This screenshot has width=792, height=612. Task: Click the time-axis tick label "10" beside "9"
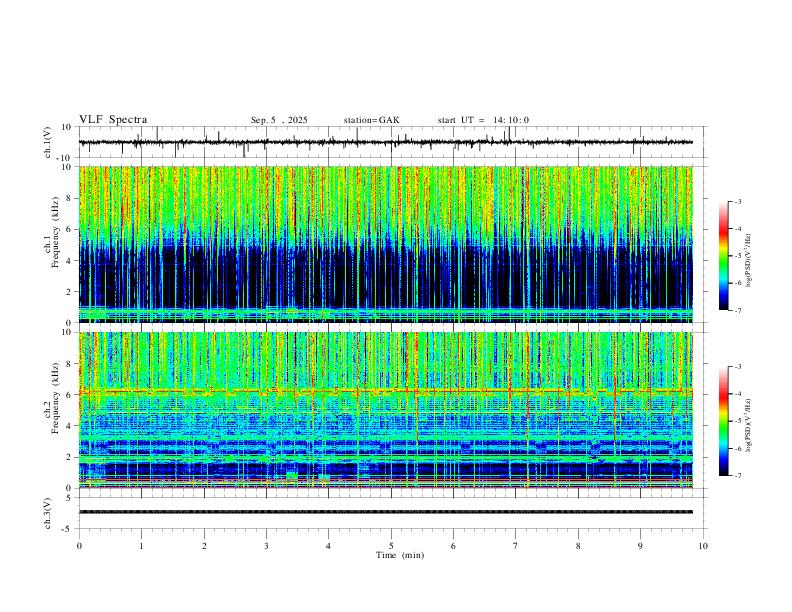pos(703,546)
